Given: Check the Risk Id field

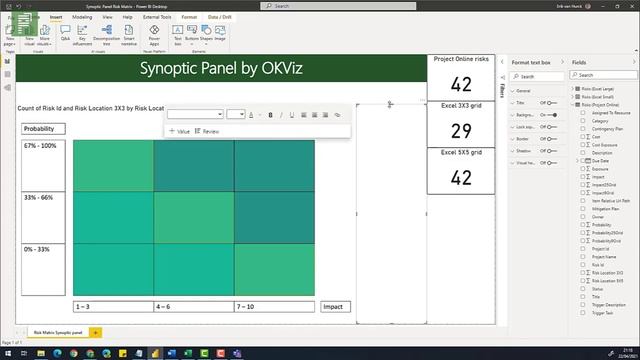Looking at the screenshot, I should coord(583,265).
